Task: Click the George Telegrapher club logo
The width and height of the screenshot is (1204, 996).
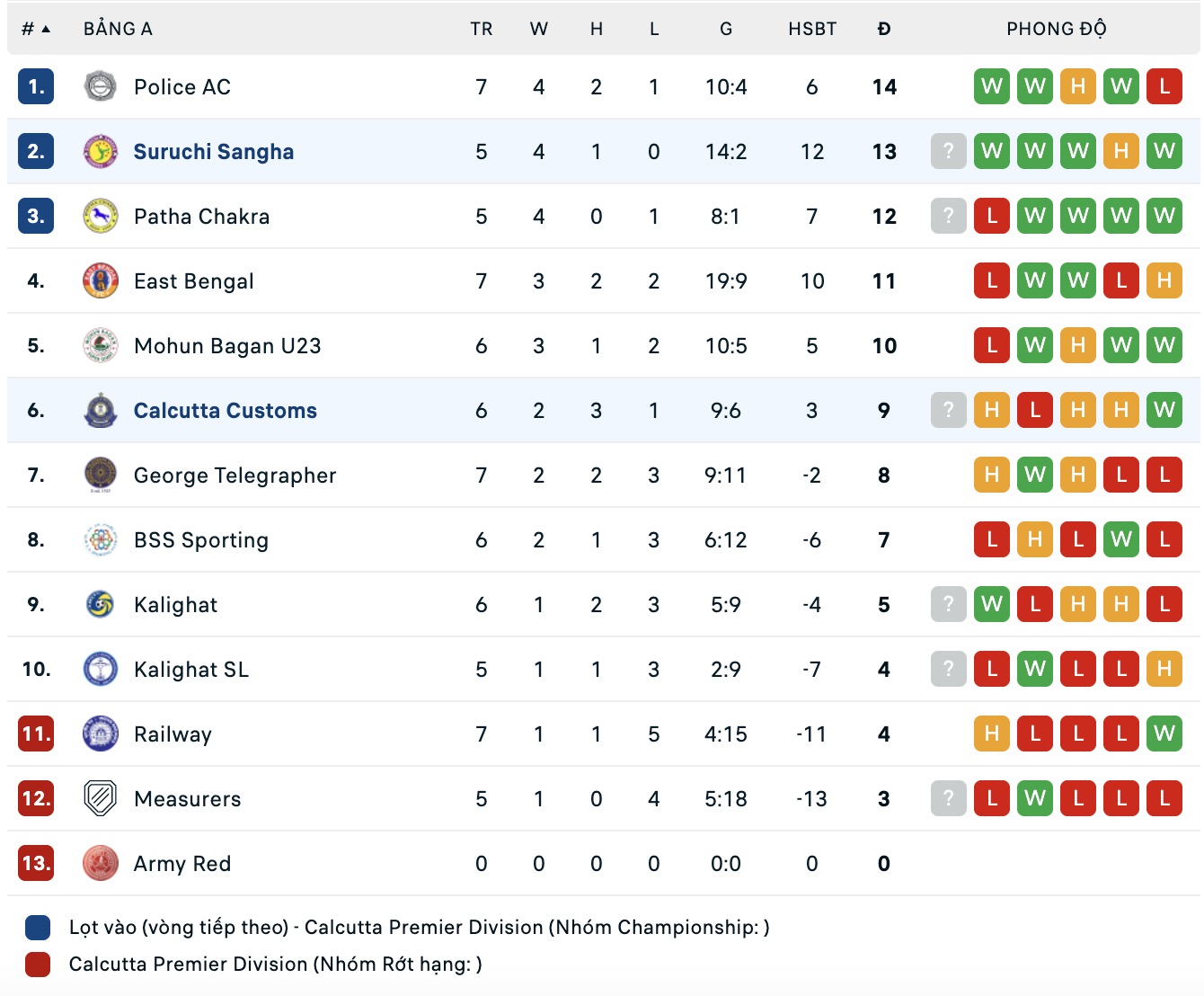Action: pos(100,475)
